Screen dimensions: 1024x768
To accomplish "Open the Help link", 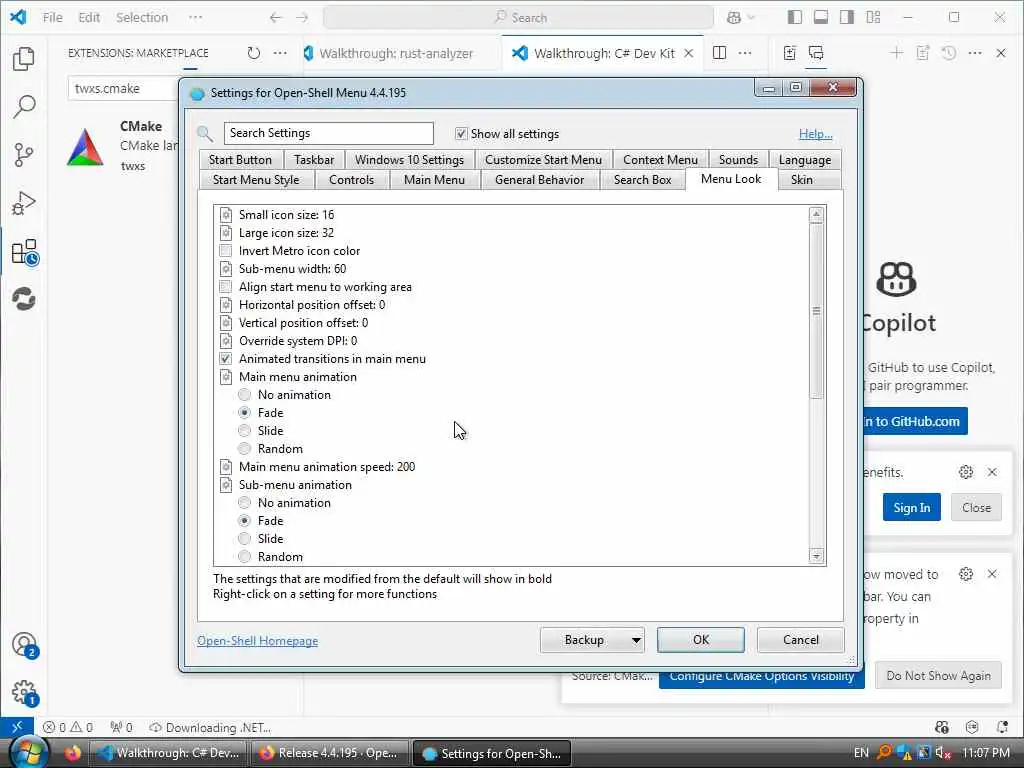I will click(816, 134).
